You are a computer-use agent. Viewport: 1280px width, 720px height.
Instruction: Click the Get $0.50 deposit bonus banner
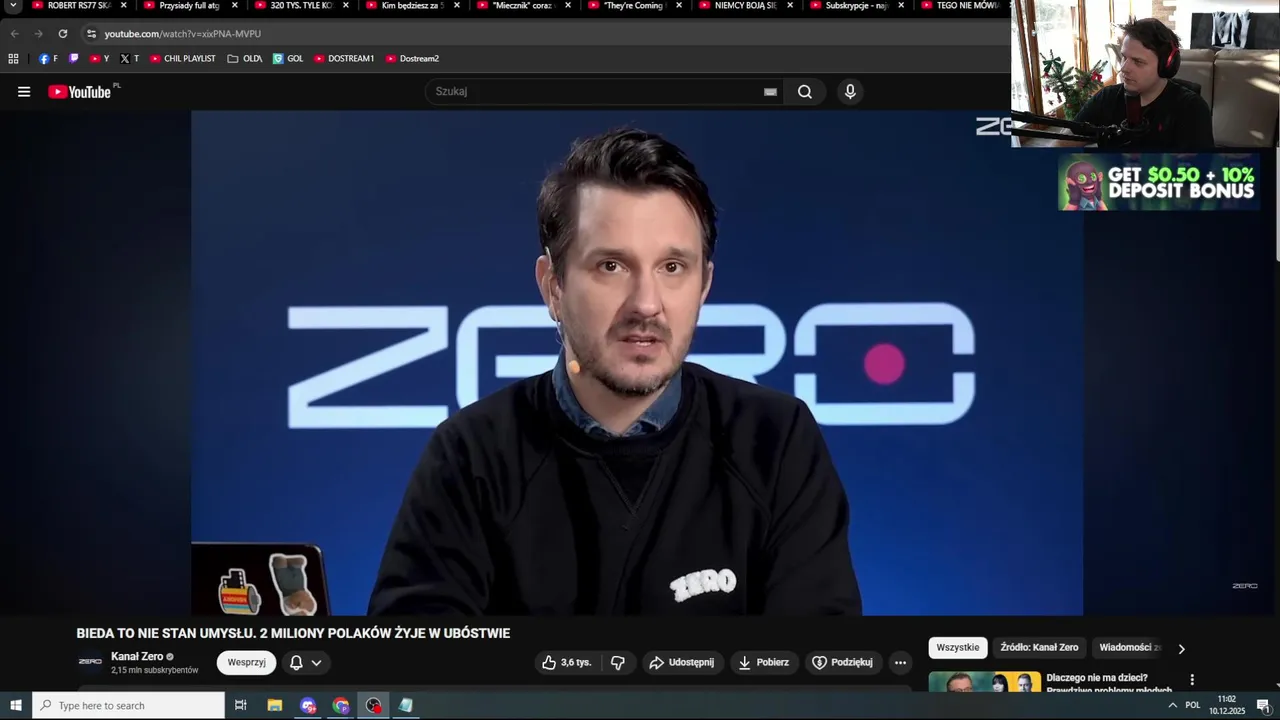1158,182
